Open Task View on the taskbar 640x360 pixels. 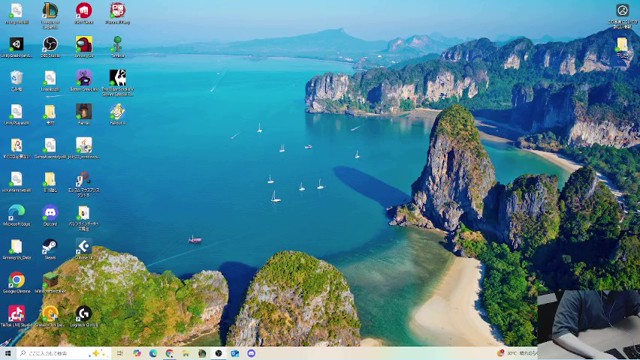(x=120, y=353)
